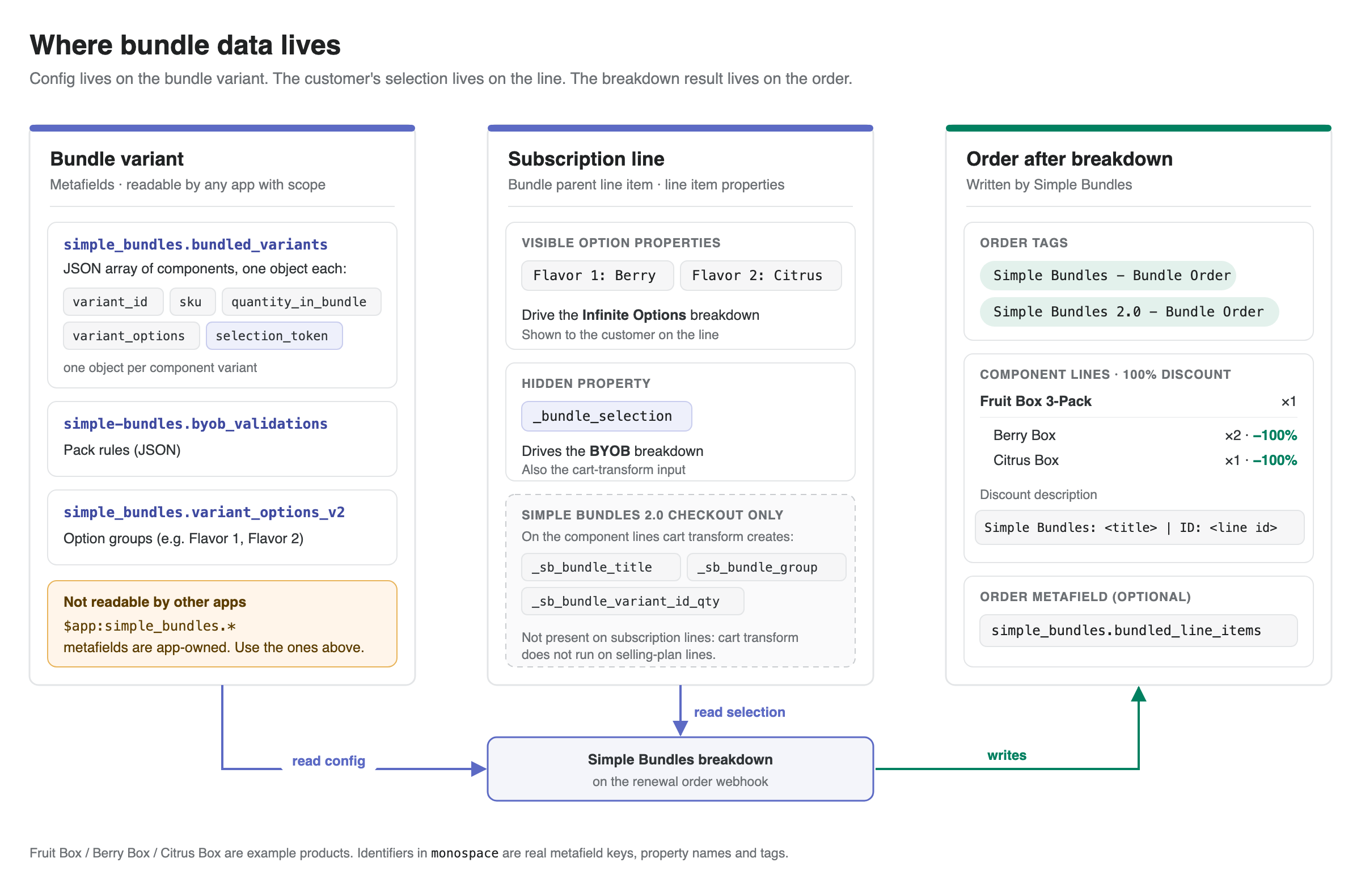Click the Simple Bundles breakdown box

pos(680,769)
